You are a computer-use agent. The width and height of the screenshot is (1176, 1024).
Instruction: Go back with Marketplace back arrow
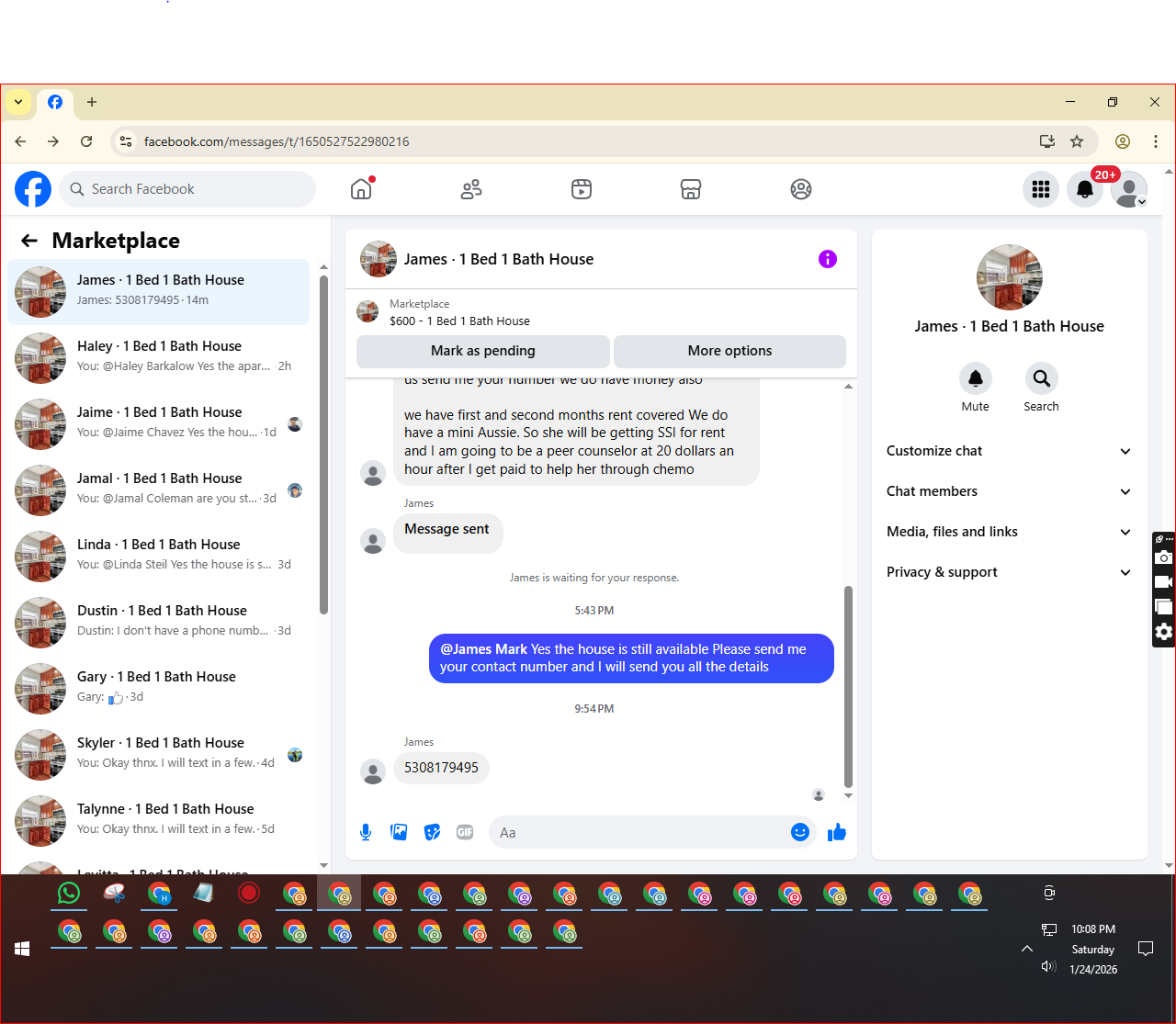[29, 241]
